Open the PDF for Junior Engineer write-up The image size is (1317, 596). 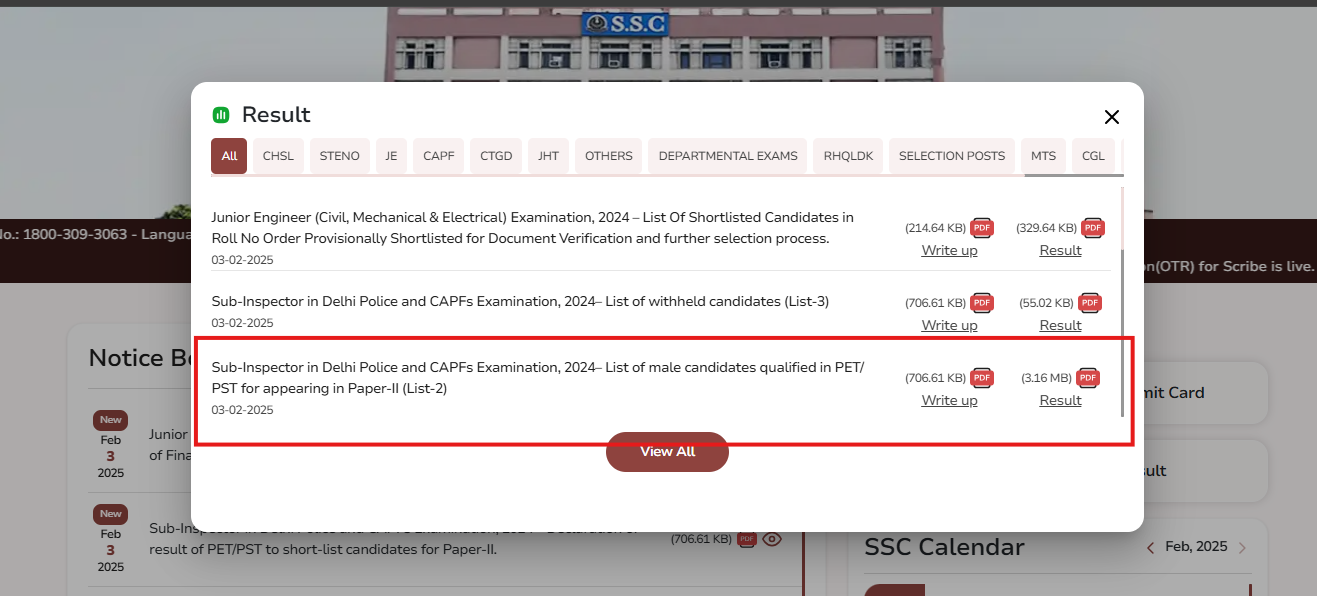(981, 228)
